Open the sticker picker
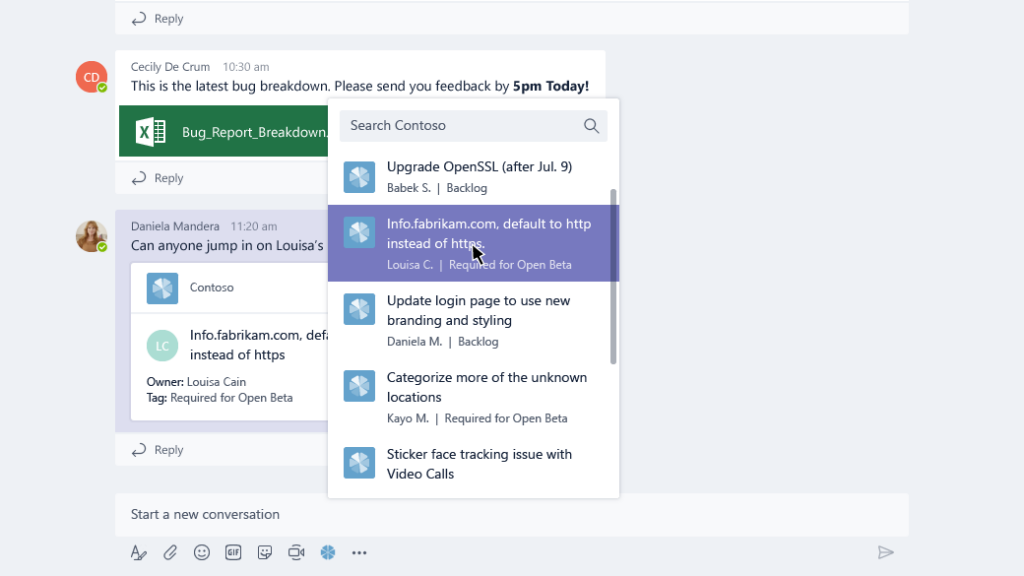The height and width of the screenshot is (576, 1024). tap(264, 552)
